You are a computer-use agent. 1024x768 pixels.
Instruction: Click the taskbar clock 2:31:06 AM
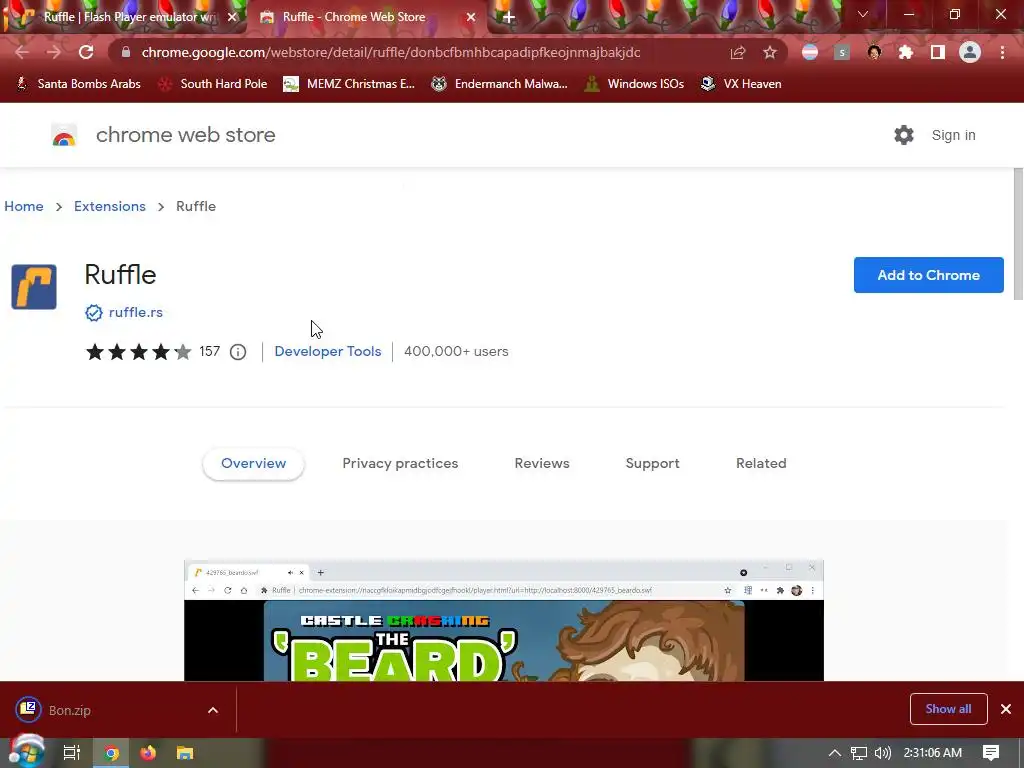click(x=933, y=753)
